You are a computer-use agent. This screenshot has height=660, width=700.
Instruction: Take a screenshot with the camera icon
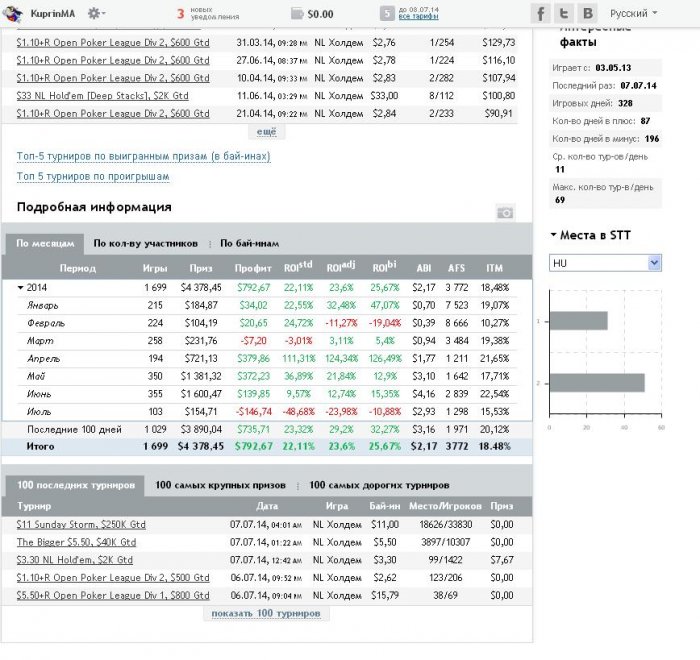pos(505,212)
